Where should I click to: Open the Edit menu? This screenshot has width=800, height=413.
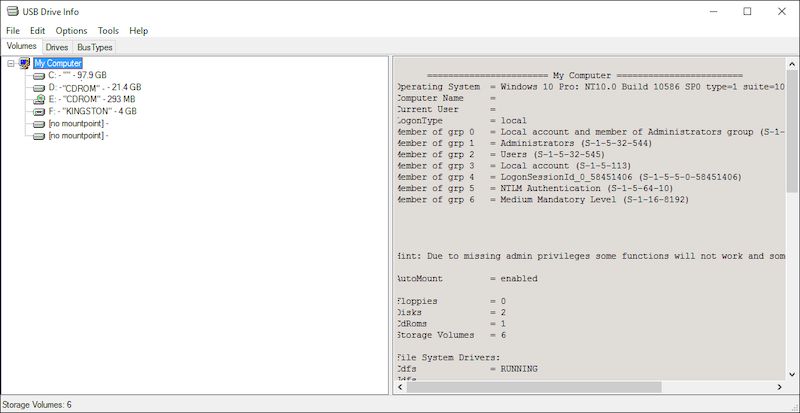tap(38, 31)
